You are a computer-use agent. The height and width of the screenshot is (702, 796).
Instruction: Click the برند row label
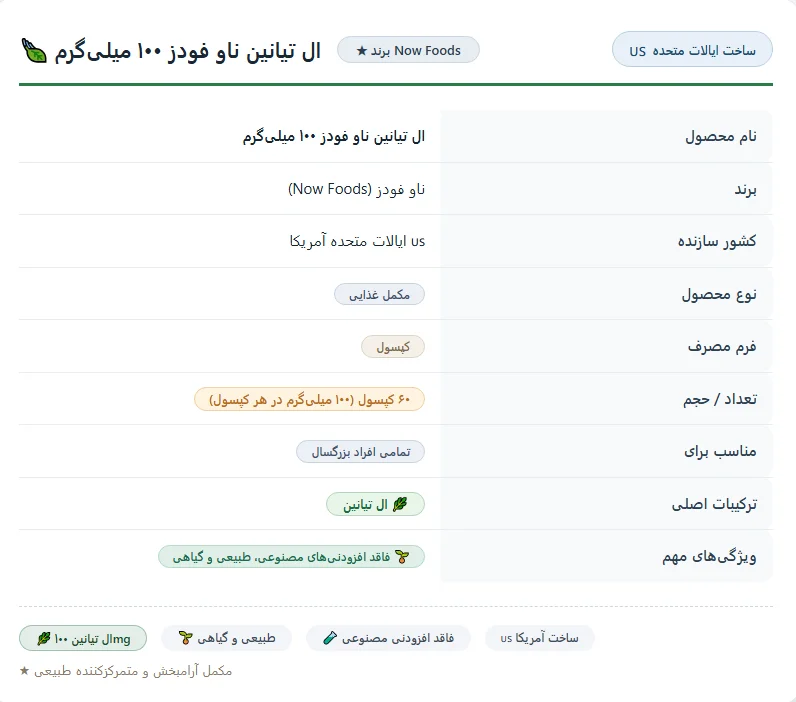pos(745,190)
